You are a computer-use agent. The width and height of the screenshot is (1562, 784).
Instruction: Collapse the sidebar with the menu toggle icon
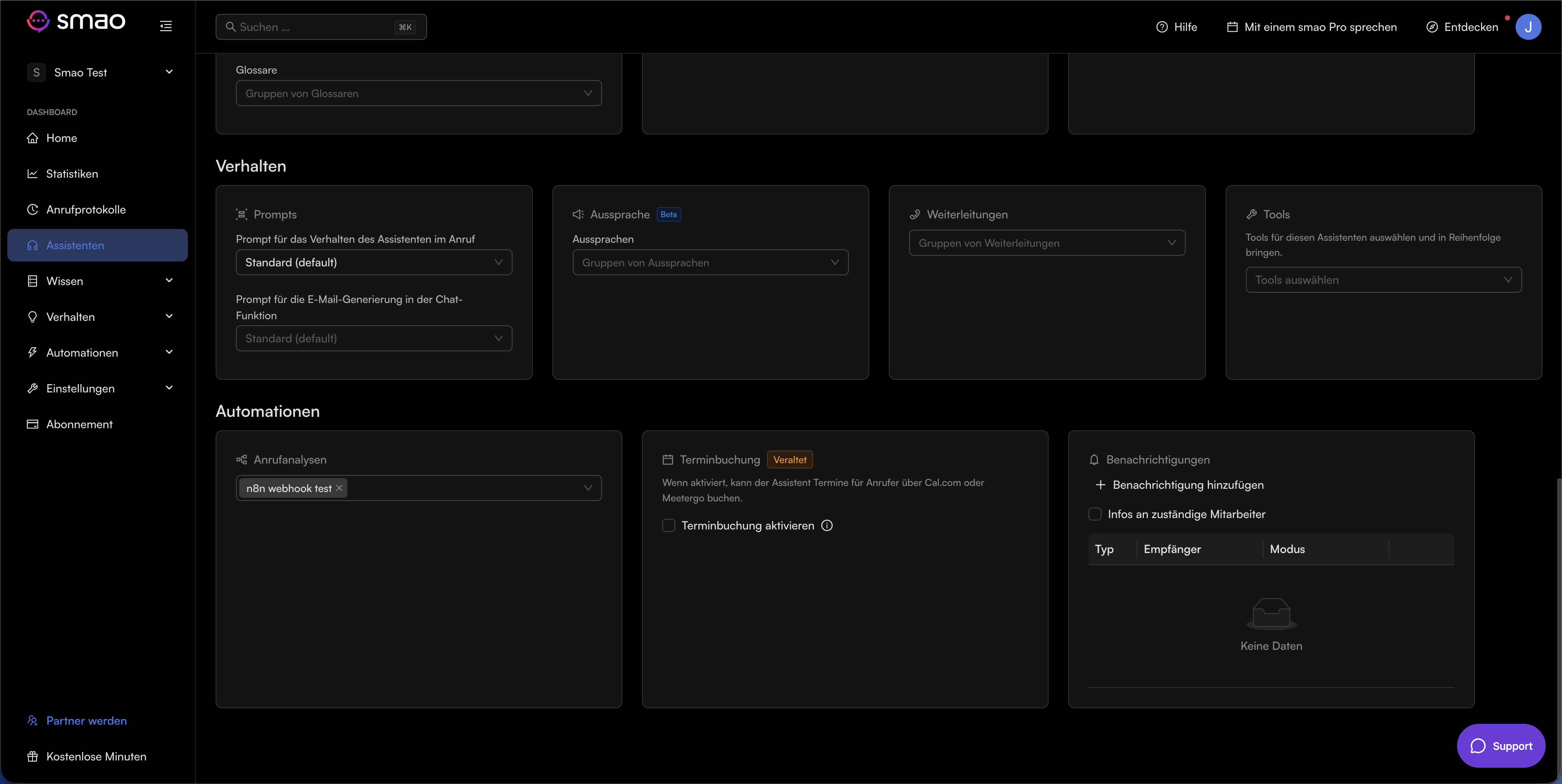point(166,26)
